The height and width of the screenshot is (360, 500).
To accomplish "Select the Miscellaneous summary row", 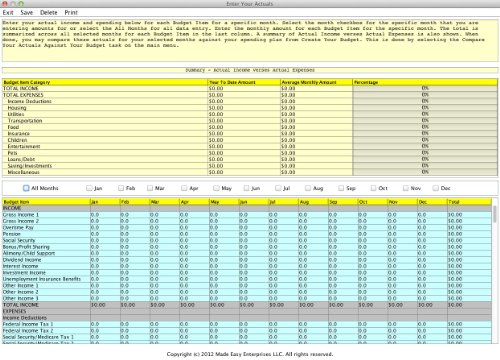I will coord(250,172).
